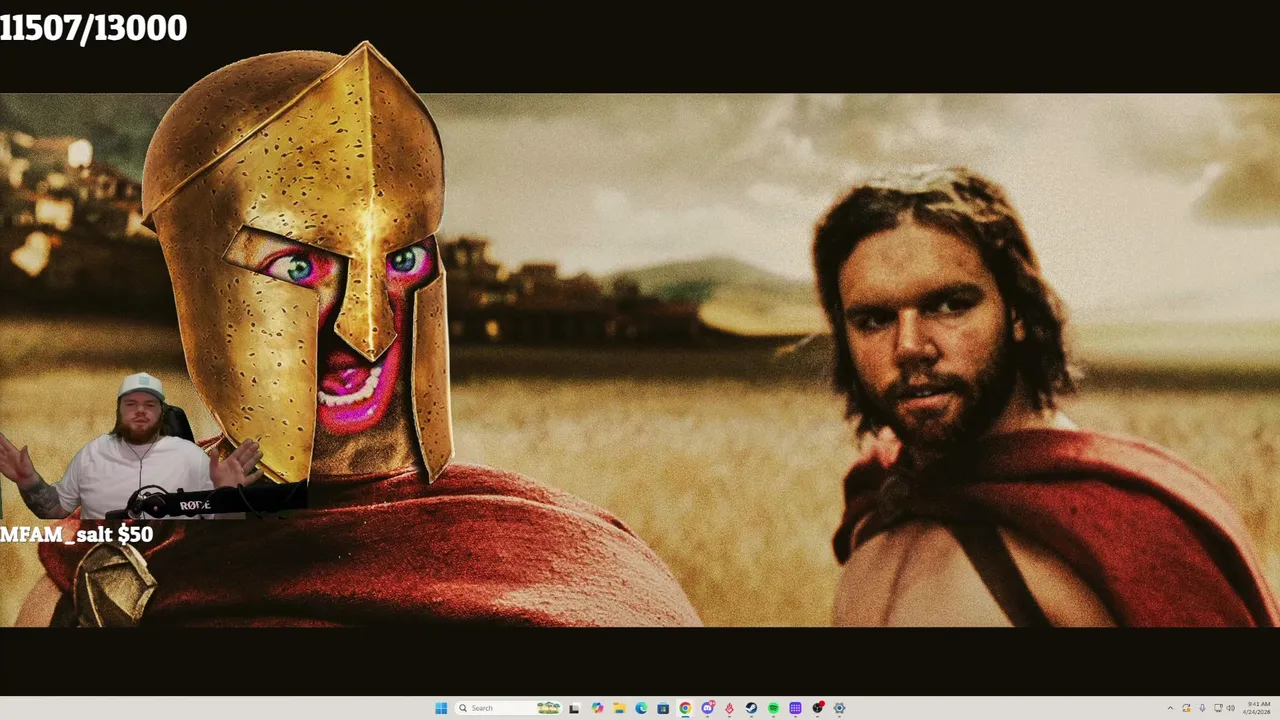Open Microsoft Edge from the taskbar

pyautogui.click(x=641, y=708)
